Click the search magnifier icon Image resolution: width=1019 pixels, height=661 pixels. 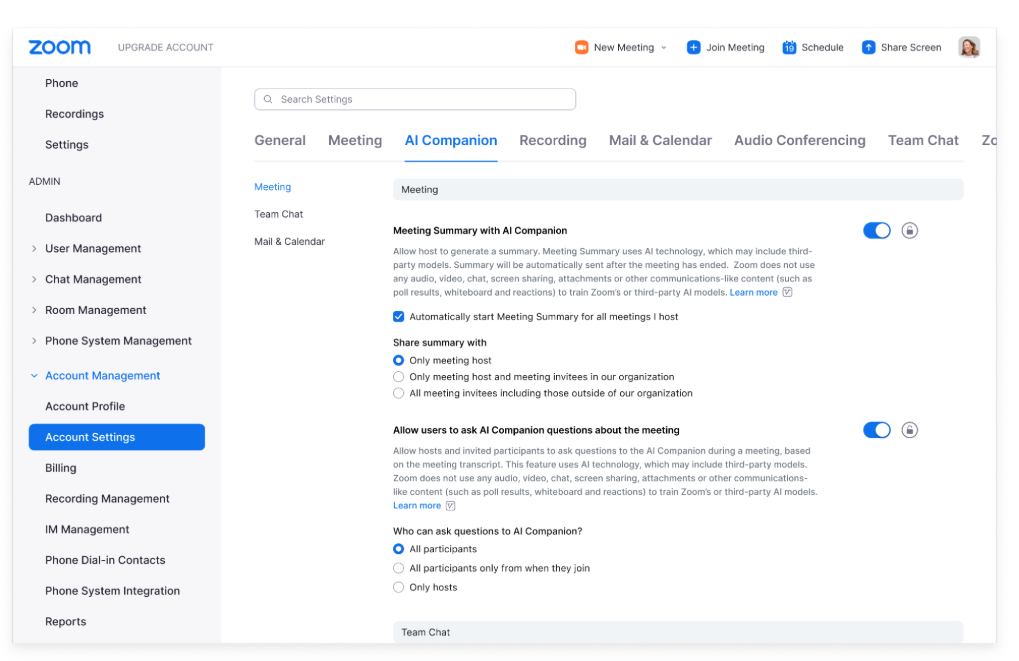point(268,99)
